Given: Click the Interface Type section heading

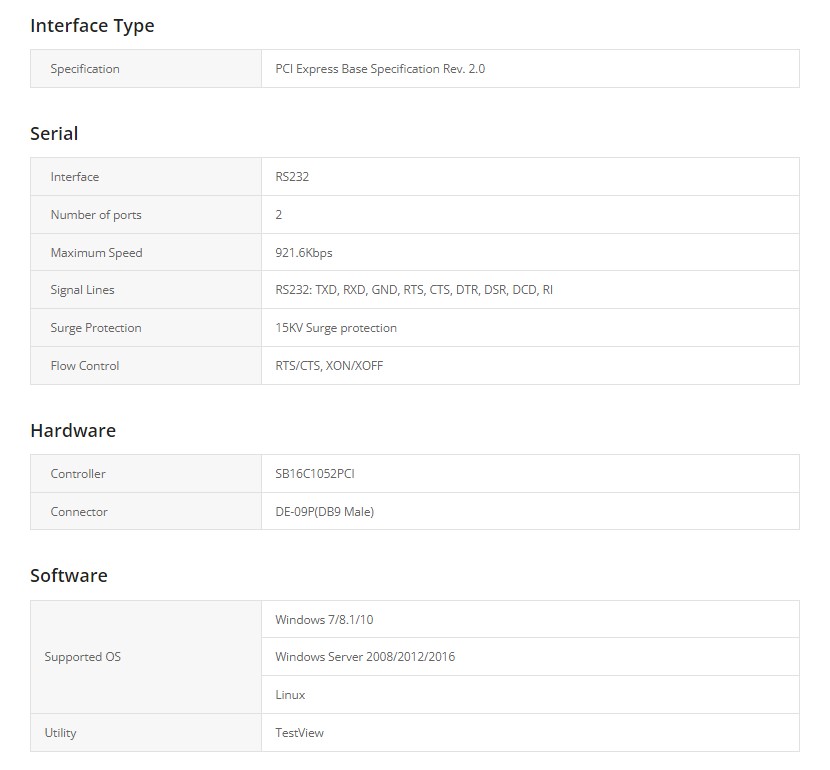Looking at the screenshot, I should tap(92, 26).
